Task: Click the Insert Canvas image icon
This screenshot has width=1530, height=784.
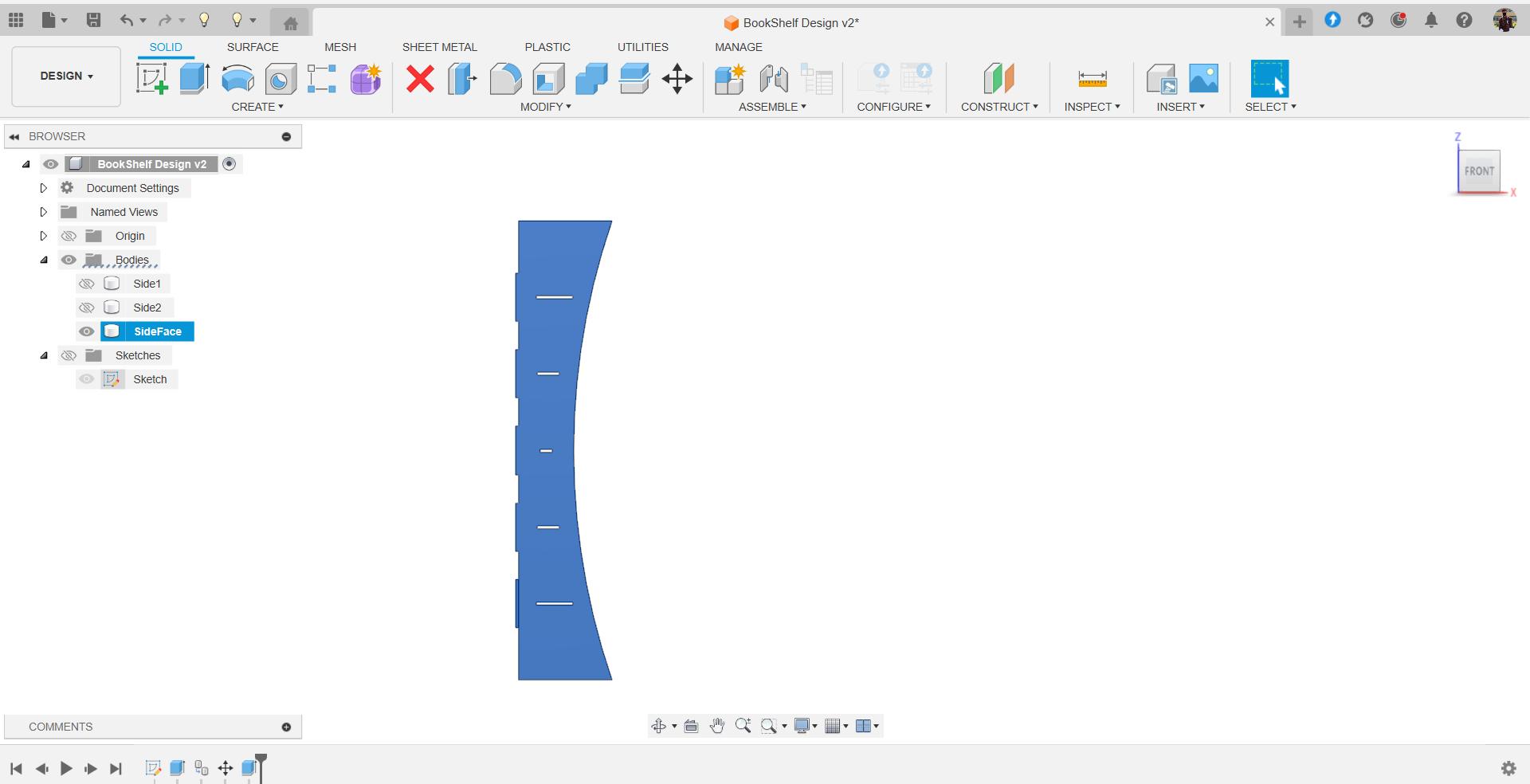Action: coord(1203,79)
